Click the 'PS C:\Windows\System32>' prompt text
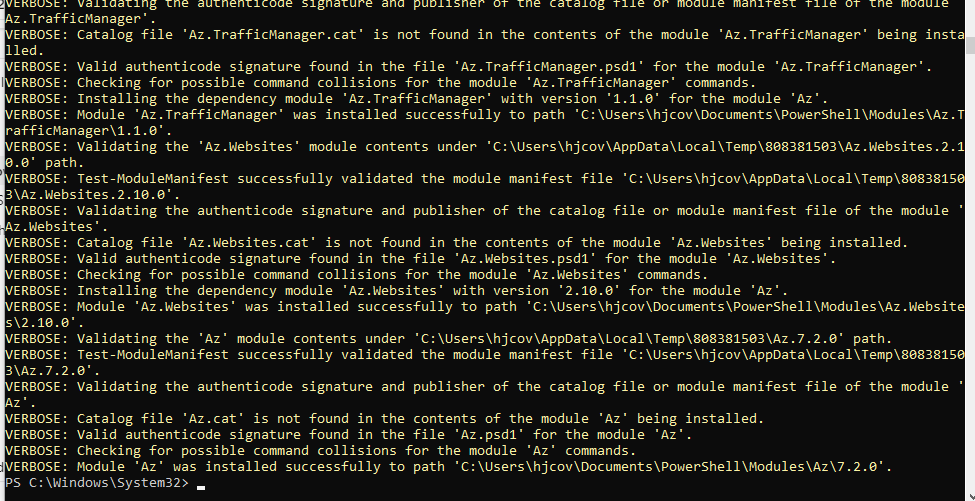Image resolution: width=975 pixels, height=501 pixels. click(96, 483)
